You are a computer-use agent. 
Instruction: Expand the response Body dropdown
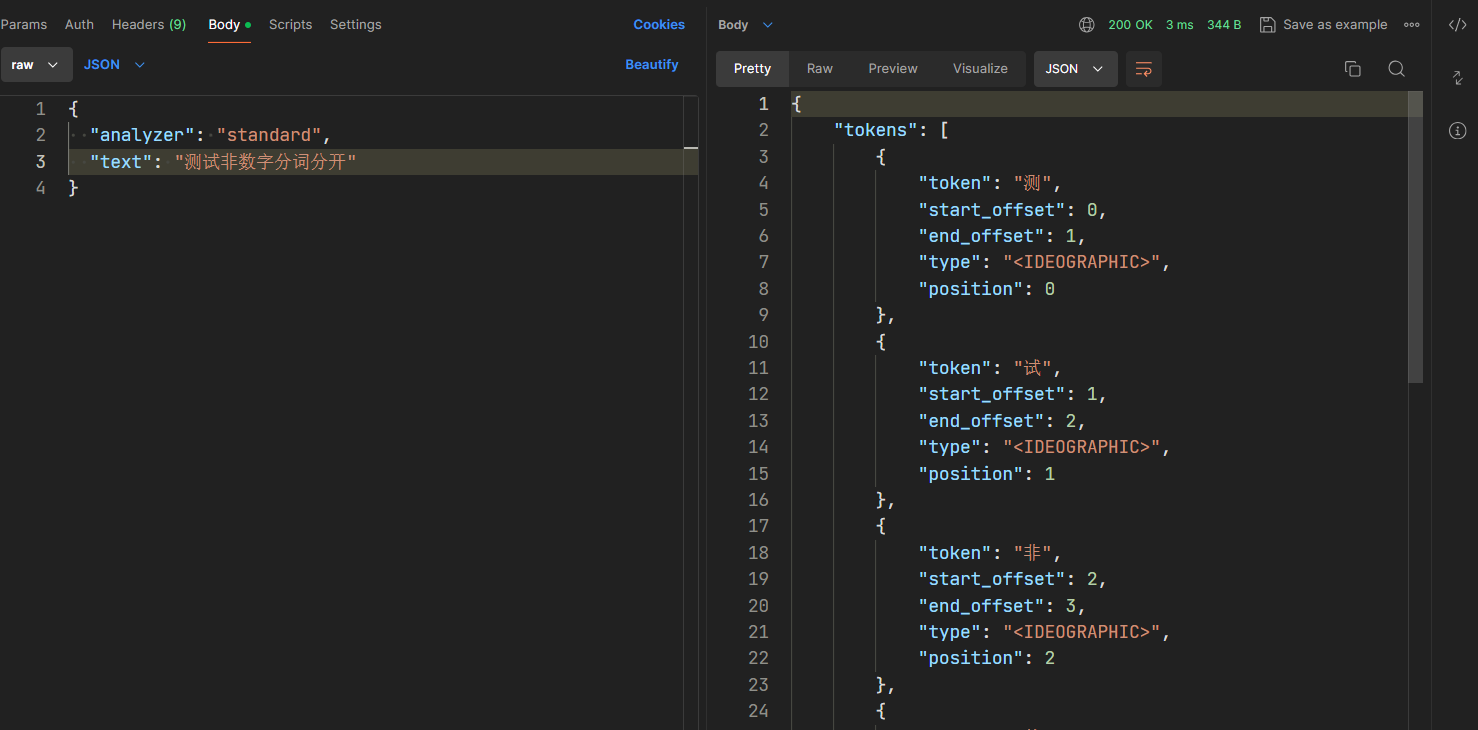coord(746,25)
